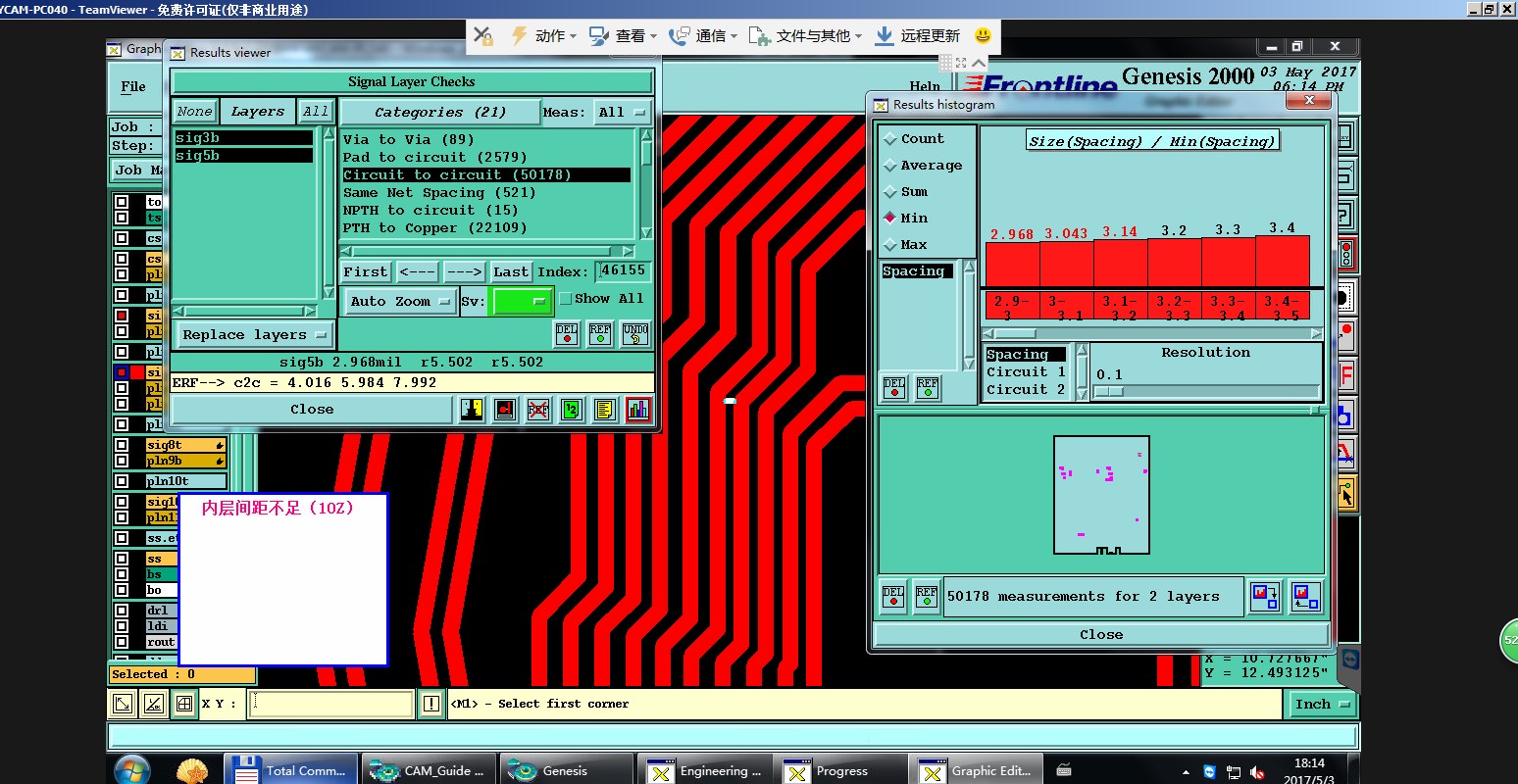Click the DEL icon in Results viewer

point(567,334)
